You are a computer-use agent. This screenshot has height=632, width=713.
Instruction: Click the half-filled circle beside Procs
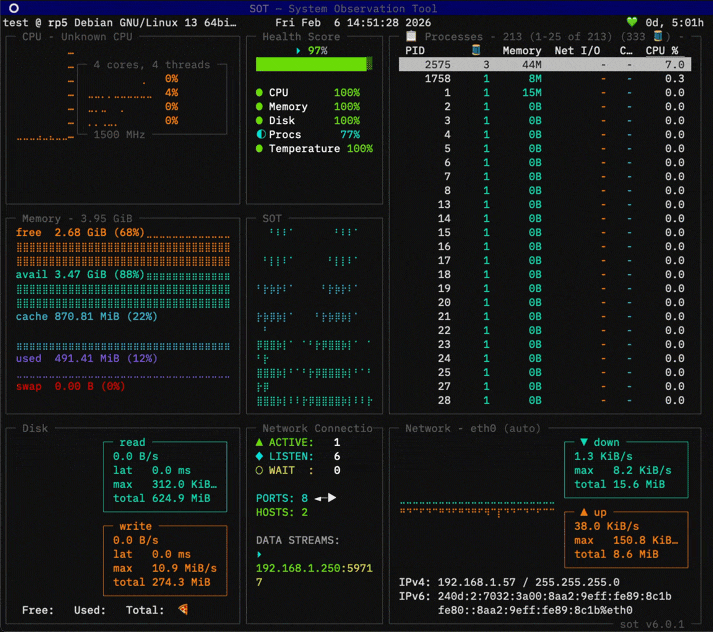(x=261, y=135)
